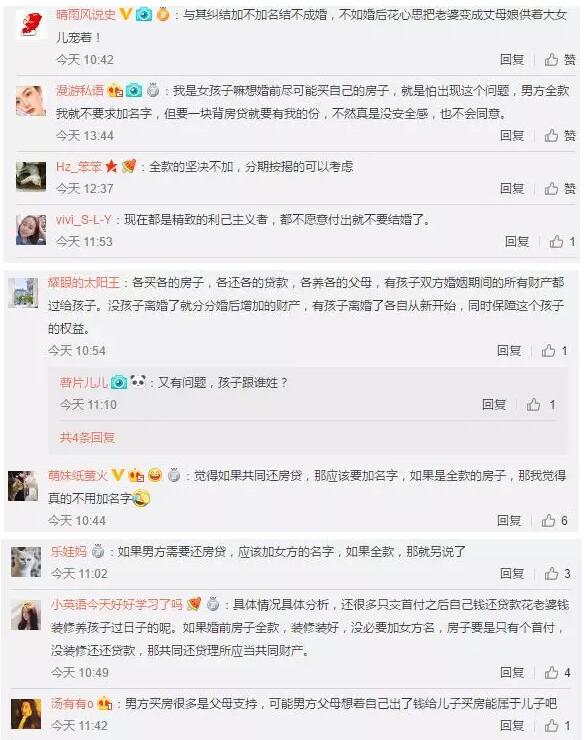The image size is (585, 740).
Task: Like 乐娃妈's comment with 3 likes
Action: (557, 574)
